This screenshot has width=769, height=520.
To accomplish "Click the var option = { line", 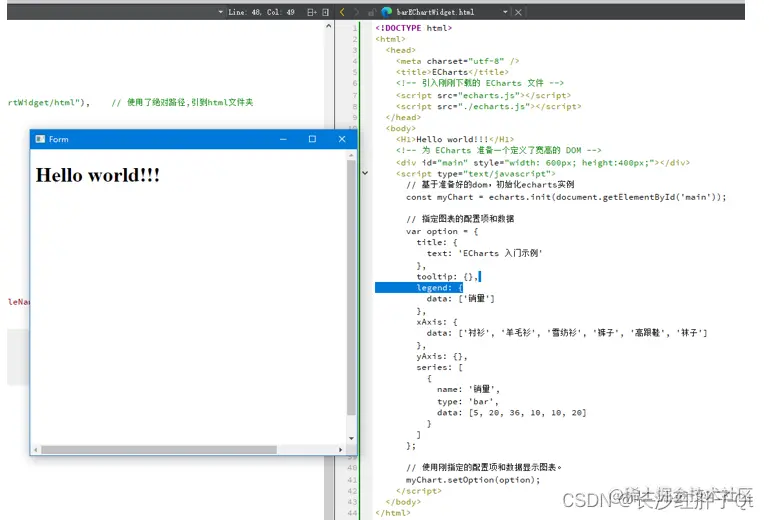I will 442,232.
